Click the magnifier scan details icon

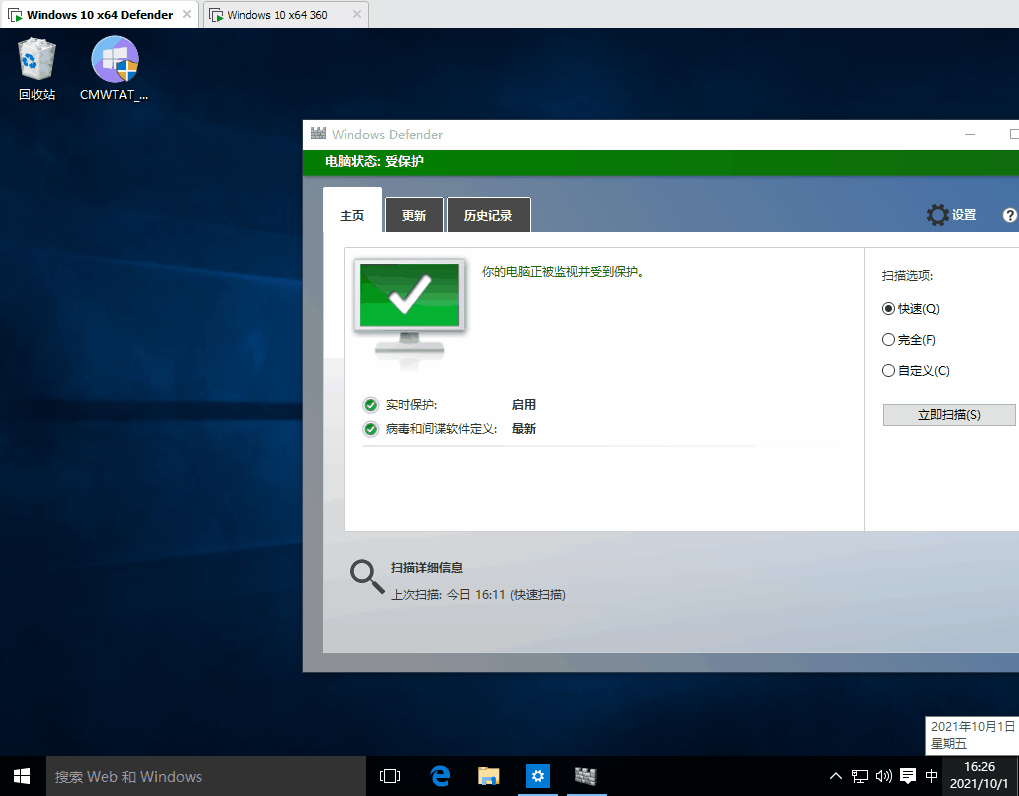[367, 576]
